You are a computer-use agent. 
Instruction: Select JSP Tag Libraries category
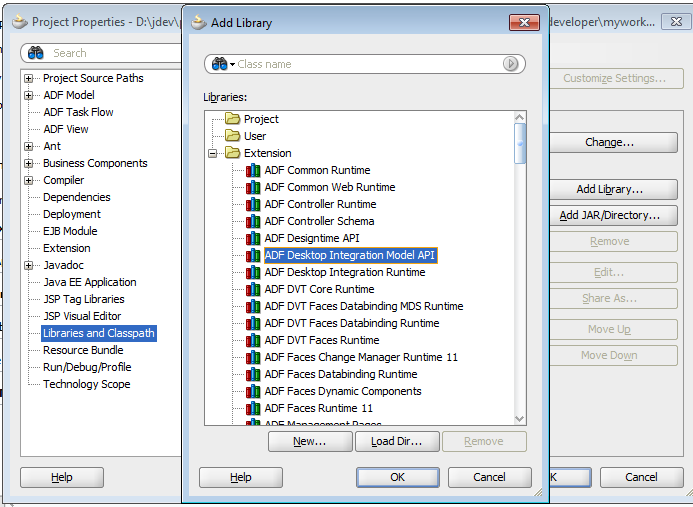(x=84, y=299)
